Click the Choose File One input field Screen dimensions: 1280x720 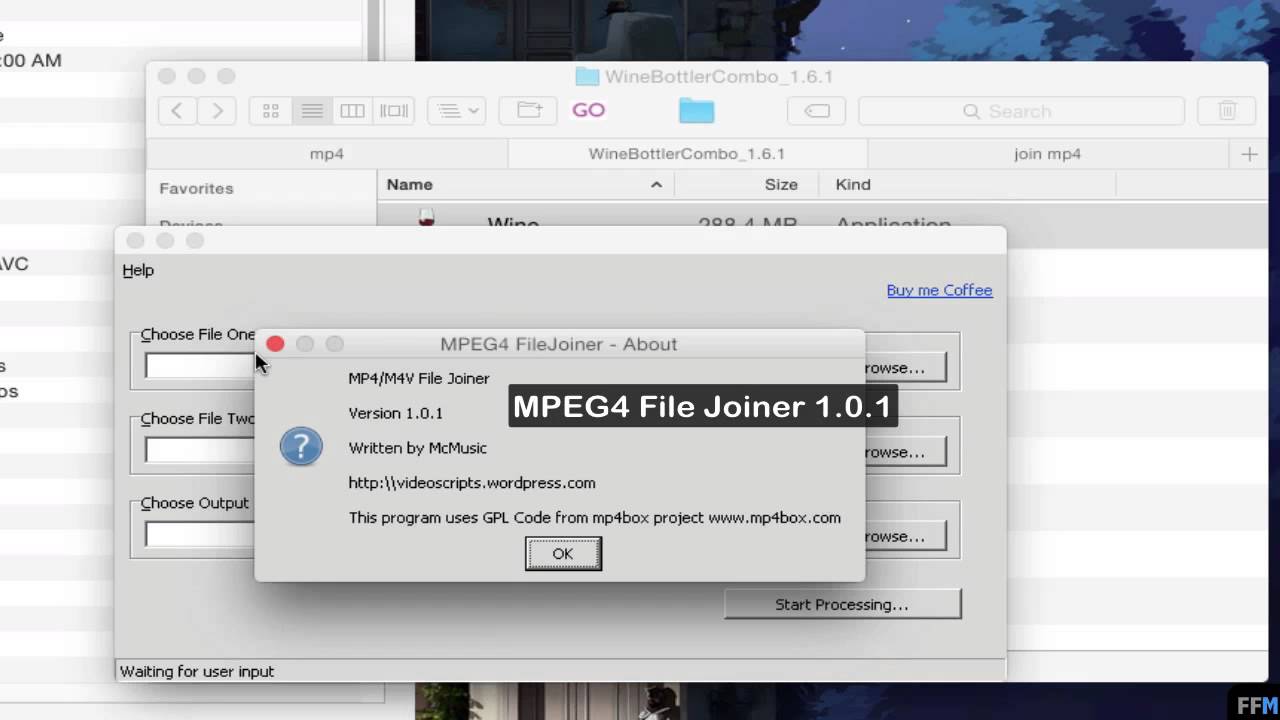[200, 366]
